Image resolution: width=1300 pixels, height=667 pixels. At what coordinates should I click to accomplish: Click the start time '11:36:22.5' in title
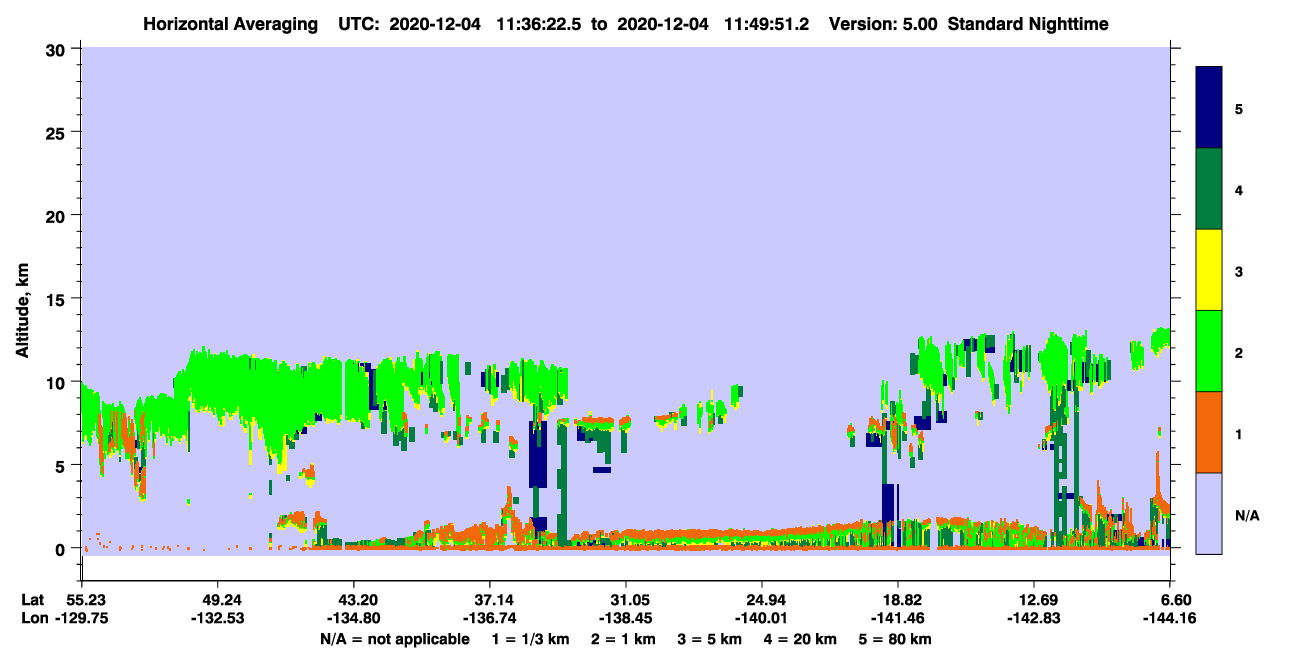tap(540, 23)
